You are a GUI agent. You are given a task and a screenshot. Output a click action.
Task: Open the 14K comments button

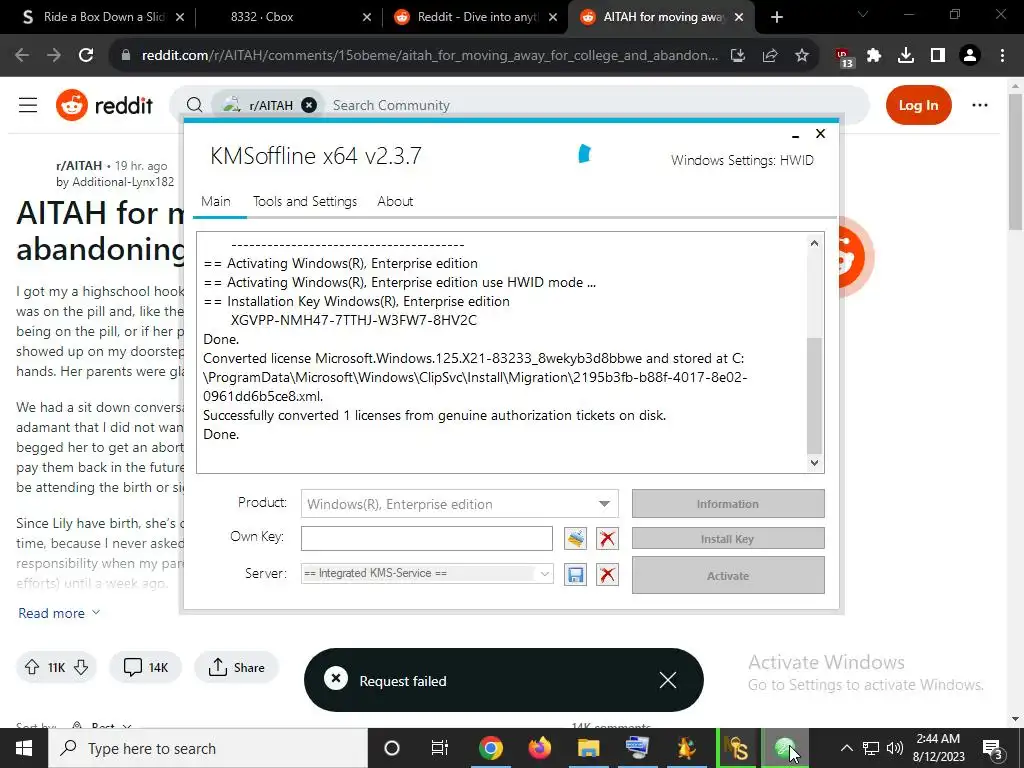click(146, 667)
